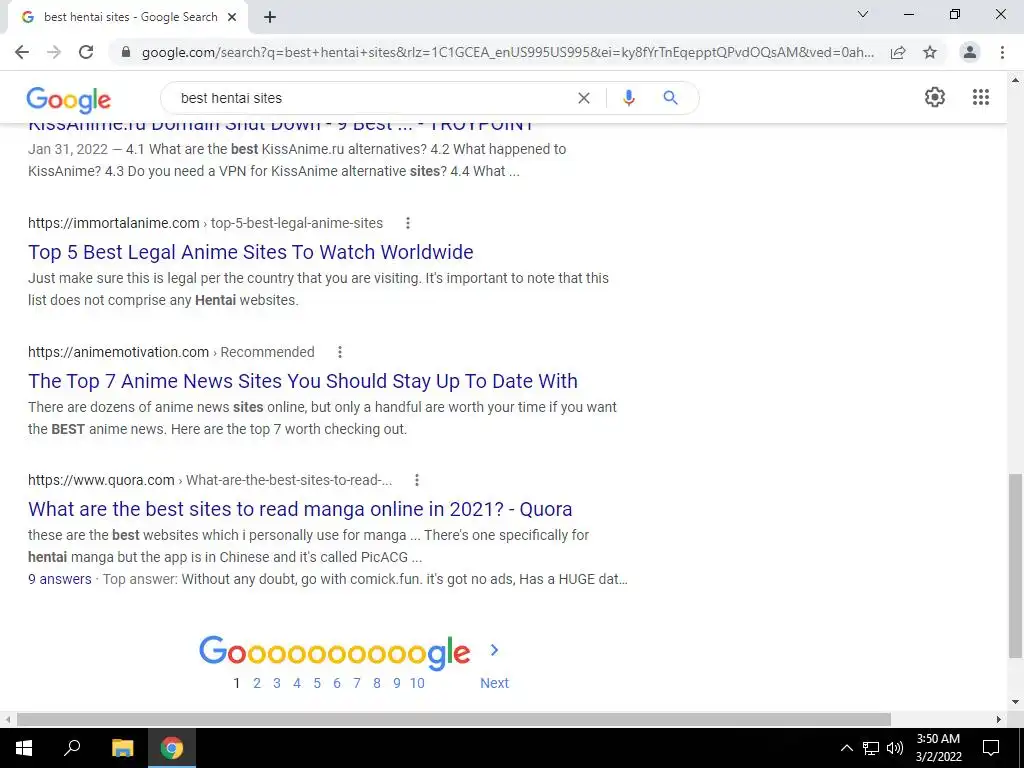Open Quora best manga sites link
The image size is (1024, 768).
coord(300,509)
